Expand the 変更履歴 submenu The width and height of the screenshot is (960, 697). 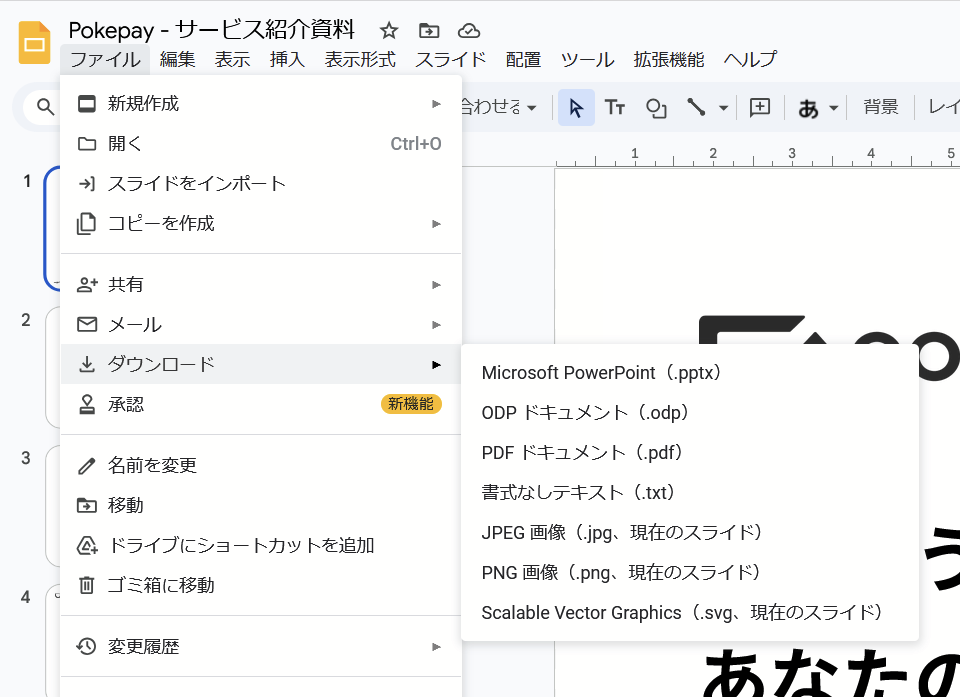coord(260,647)
